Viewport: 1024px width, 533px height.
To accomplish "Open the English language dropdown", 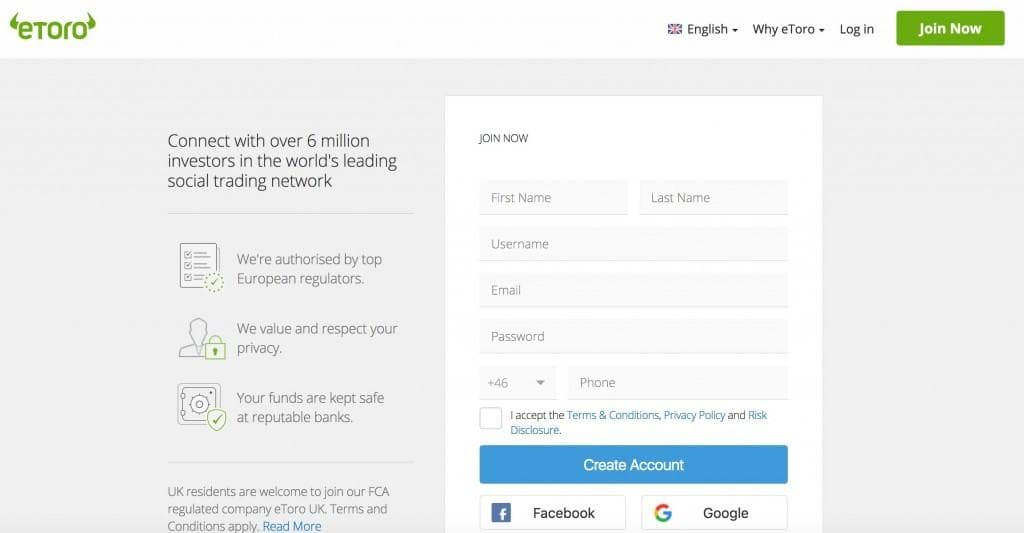I will coord(711,29).
